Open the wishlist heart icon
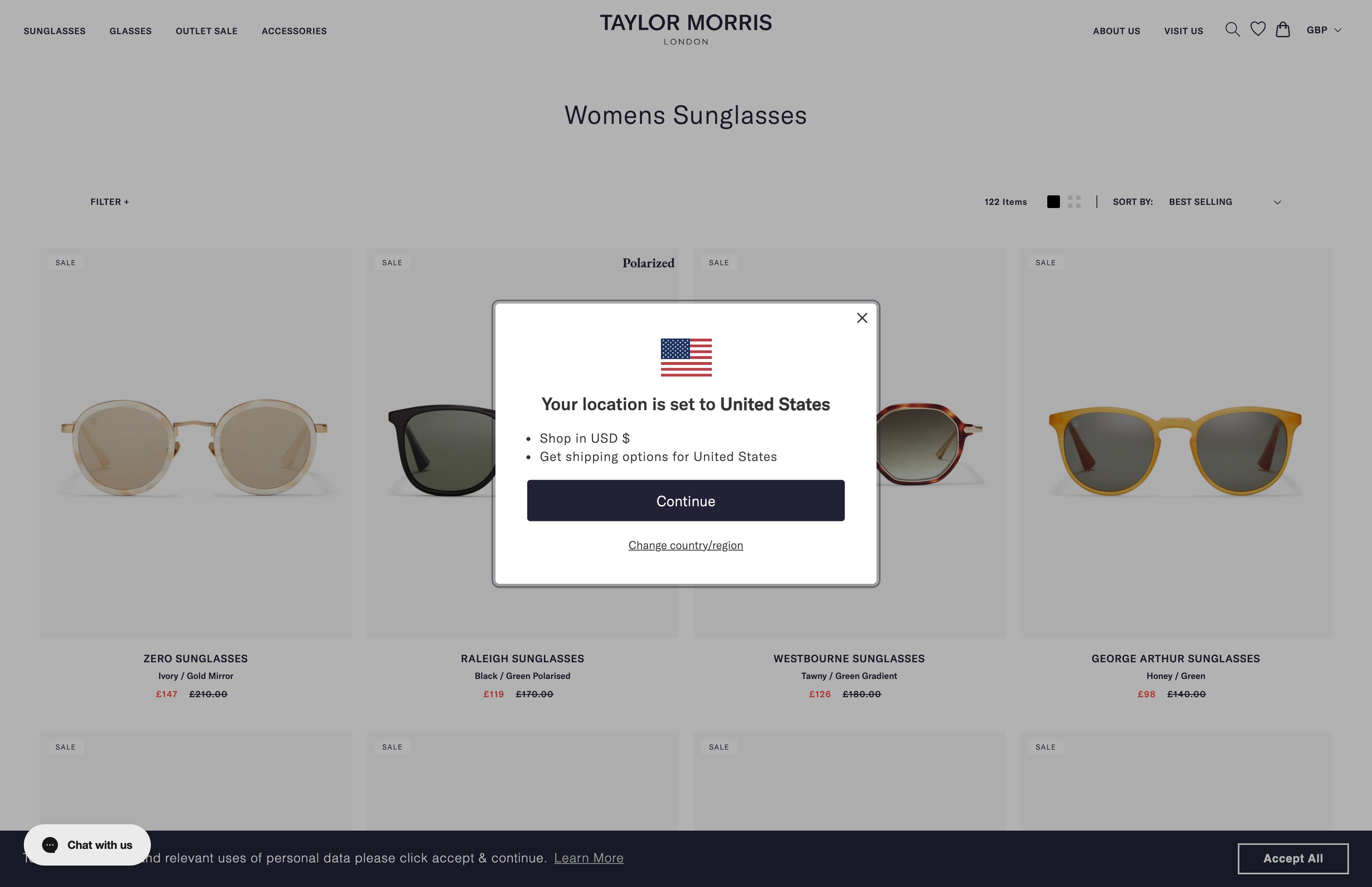 click(1258, 29)
